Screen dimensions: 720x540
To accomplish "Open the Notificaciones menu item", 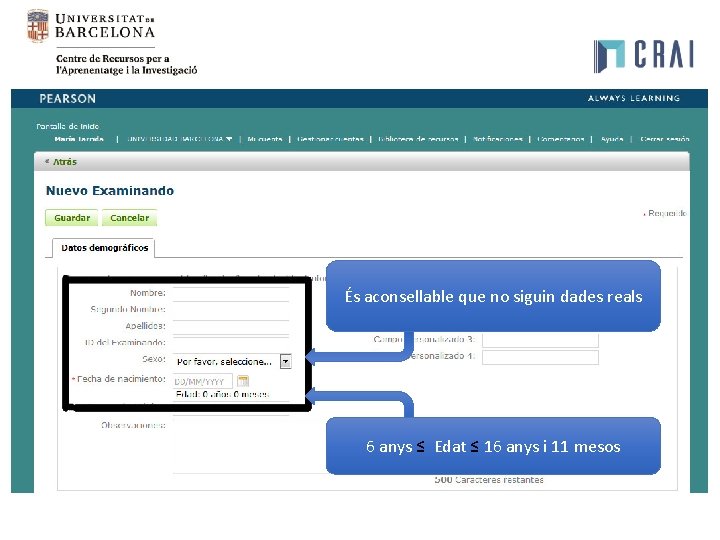I will point(498,139).
